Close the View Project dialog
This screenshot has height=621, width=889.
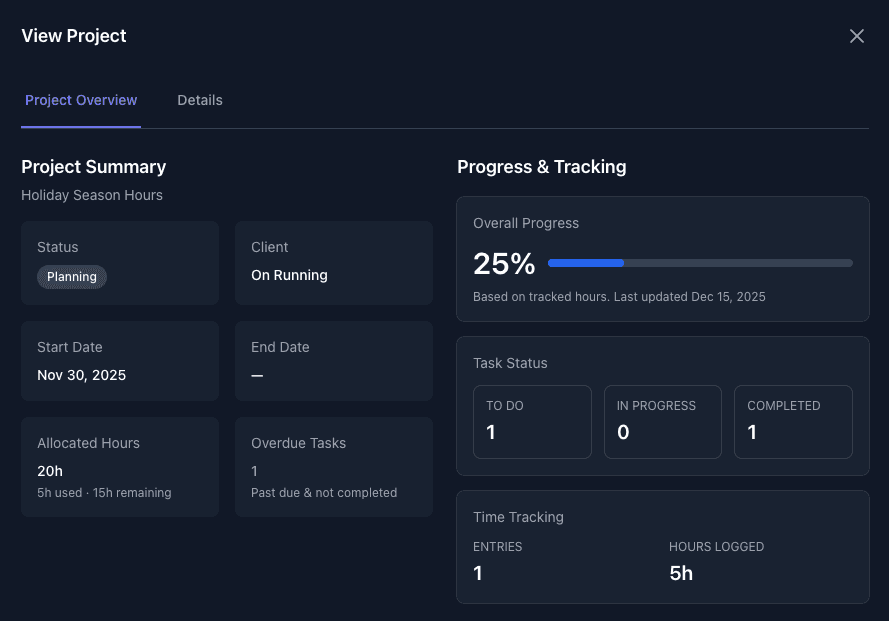point(856,35)
